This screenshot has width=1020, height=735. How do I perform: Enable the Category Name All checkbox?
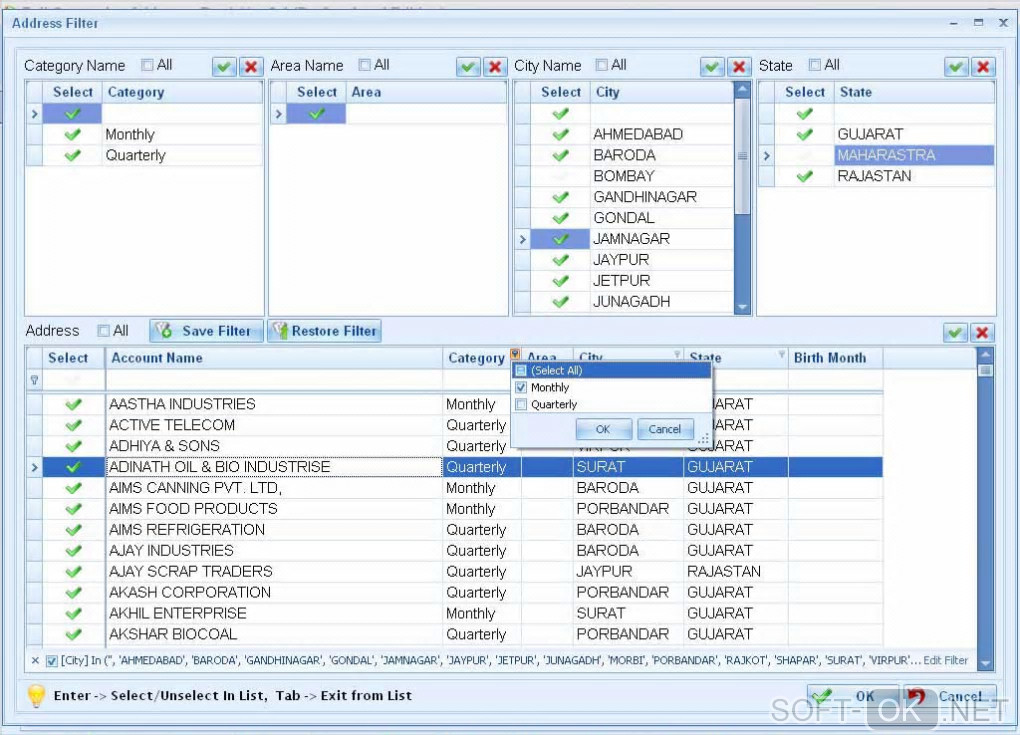[148, 65]
